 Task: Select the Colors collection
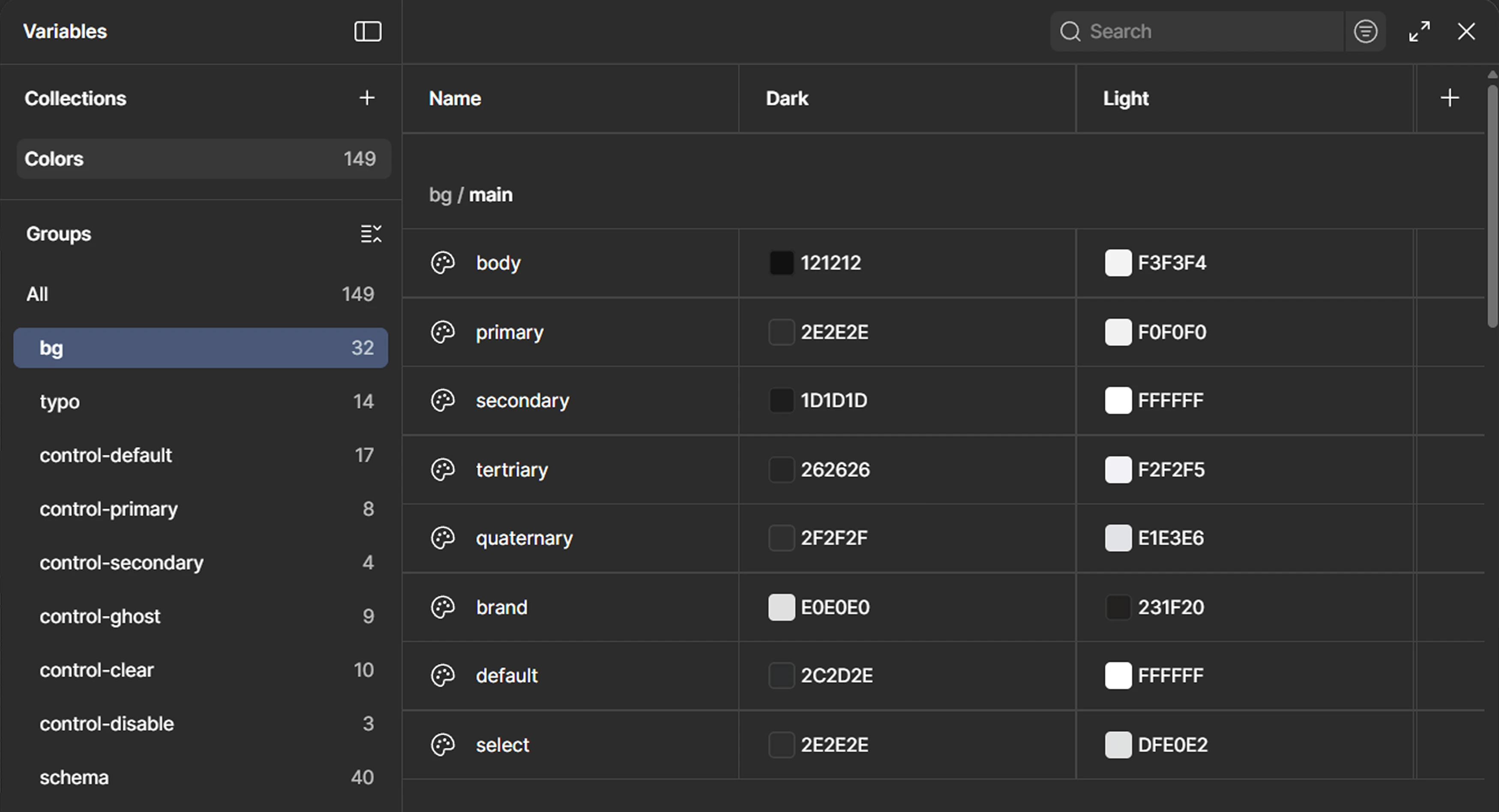click(204, 159)
